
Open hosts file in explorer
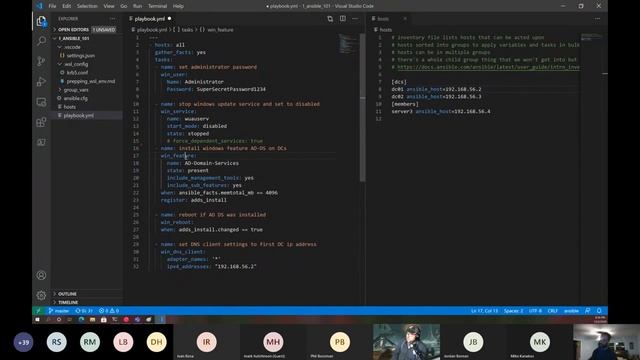pos(69,107)
